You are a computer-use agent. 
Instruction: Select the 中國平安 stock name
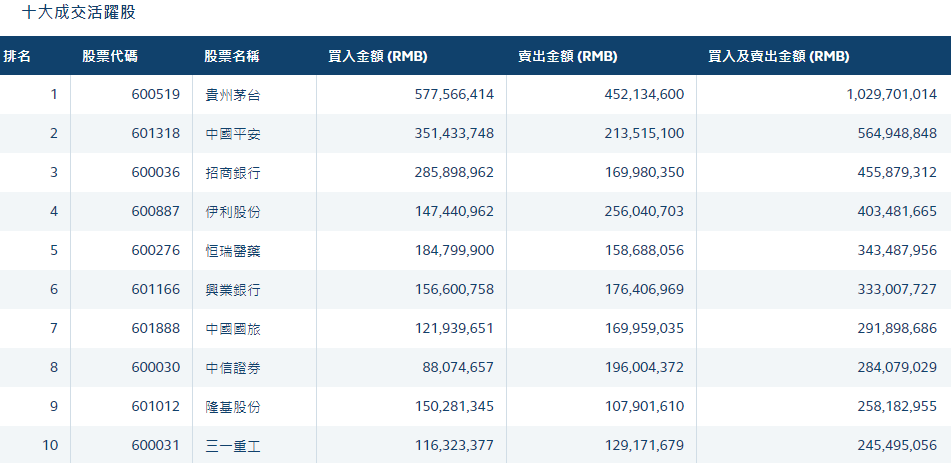pyautogui.click(x=233, y=134)
